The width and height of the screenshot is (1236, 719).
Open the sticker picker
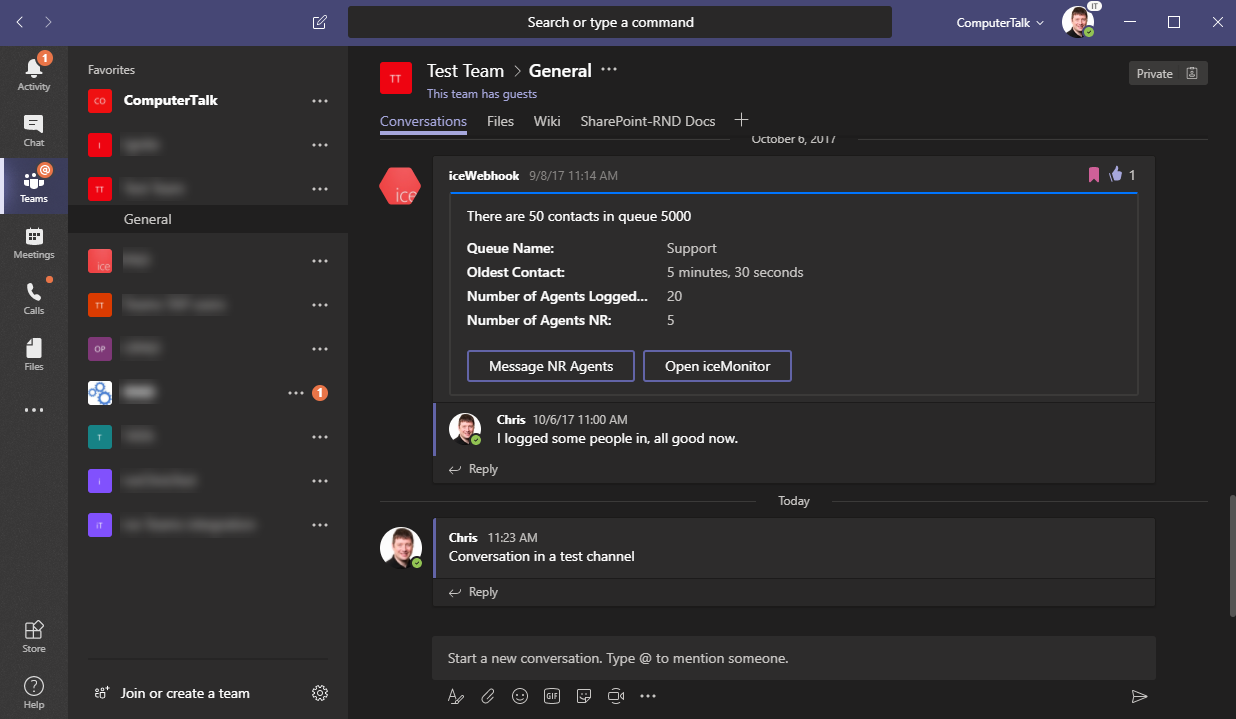[x=584, y=696]
